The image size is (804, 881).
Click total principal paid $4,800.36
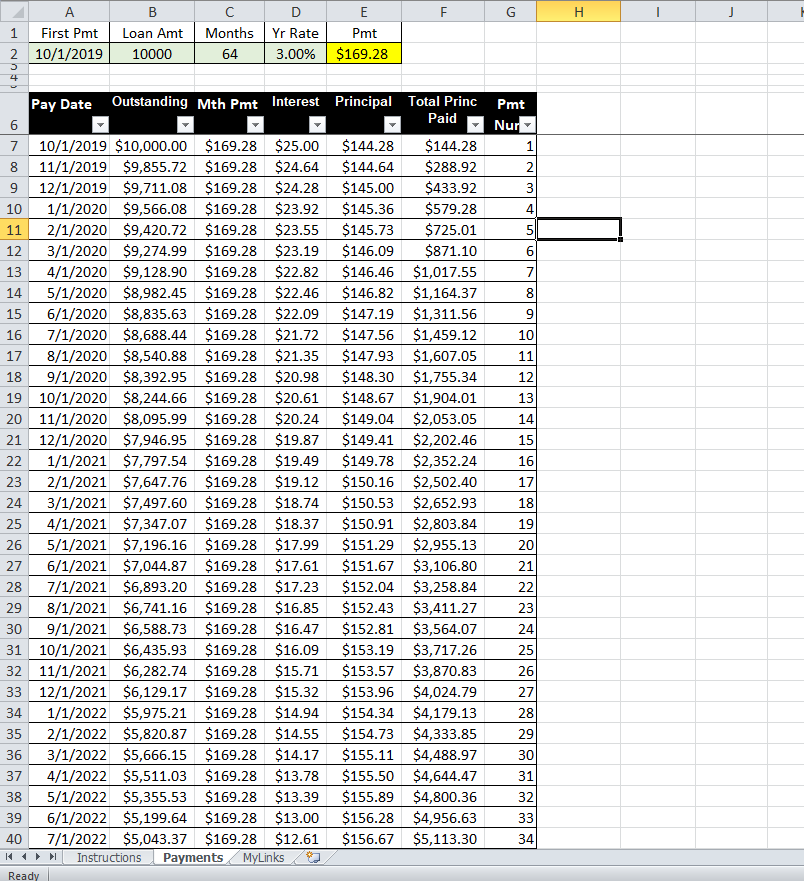443,797
